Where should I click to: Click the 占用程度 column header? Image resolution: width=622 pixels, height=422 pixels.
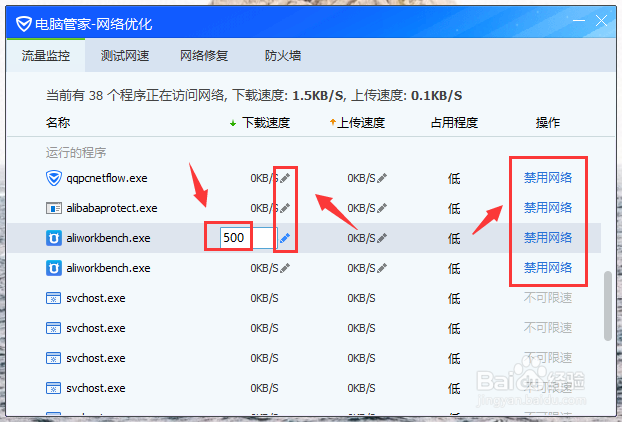click(454, 123)
